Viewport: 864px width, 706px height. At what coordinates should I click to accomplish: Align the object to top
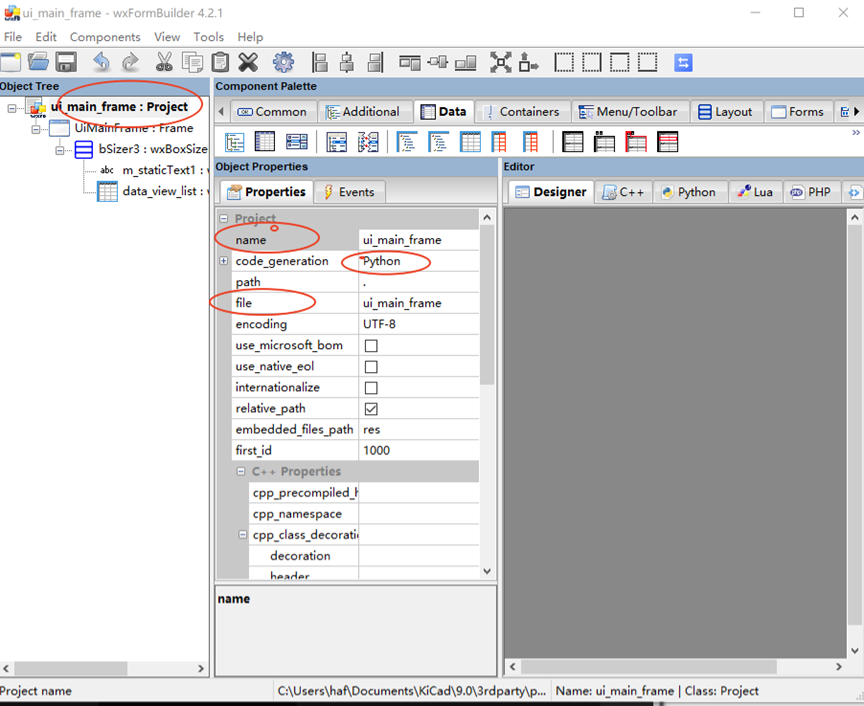click(x=409, y=62)
